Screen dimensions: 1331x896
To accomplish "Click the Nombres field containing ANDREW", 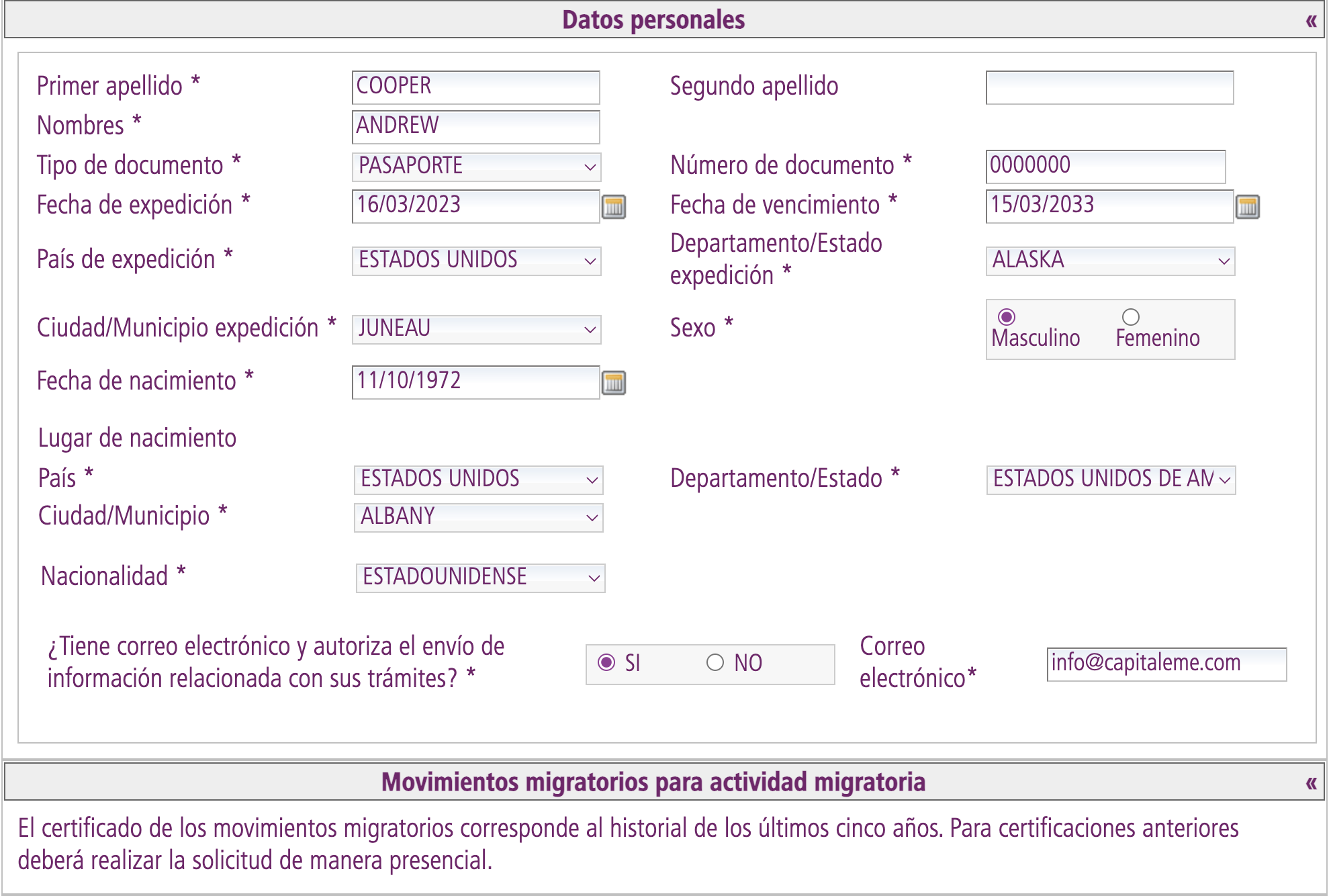I will pos(475,127).
